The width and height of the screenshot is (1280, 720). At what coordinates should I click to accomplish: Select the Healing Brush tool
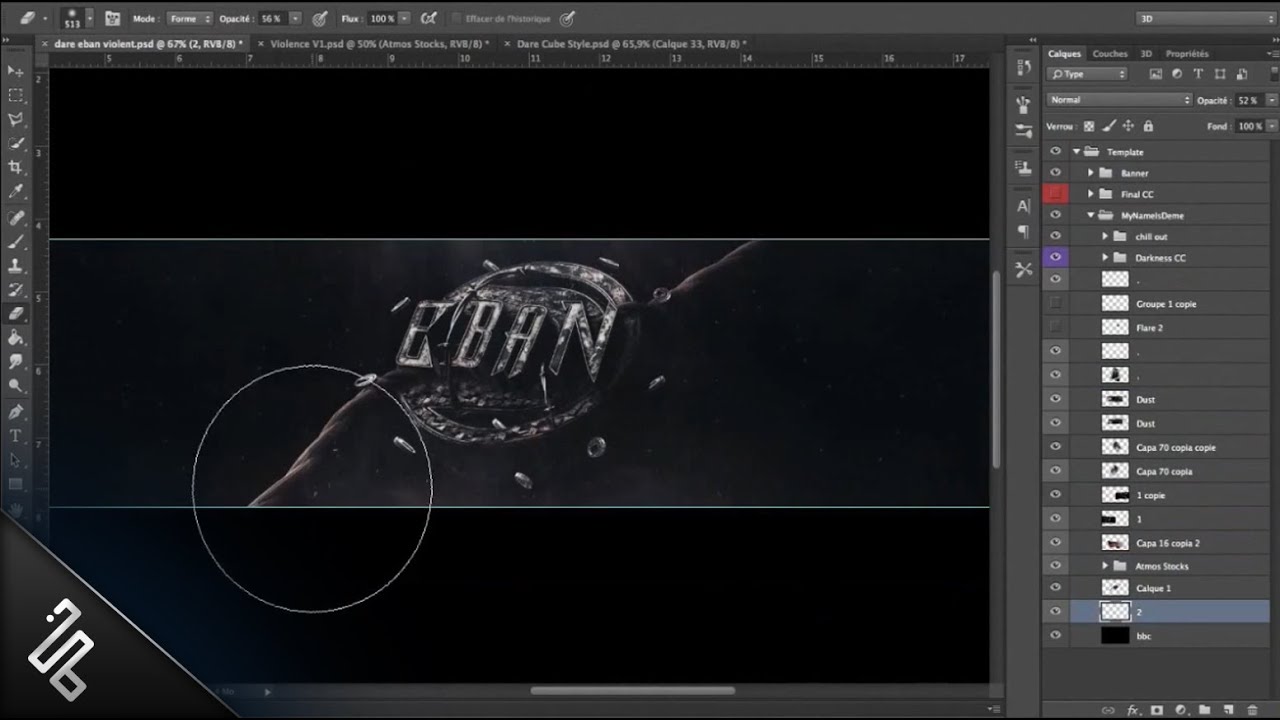point(15,217)
